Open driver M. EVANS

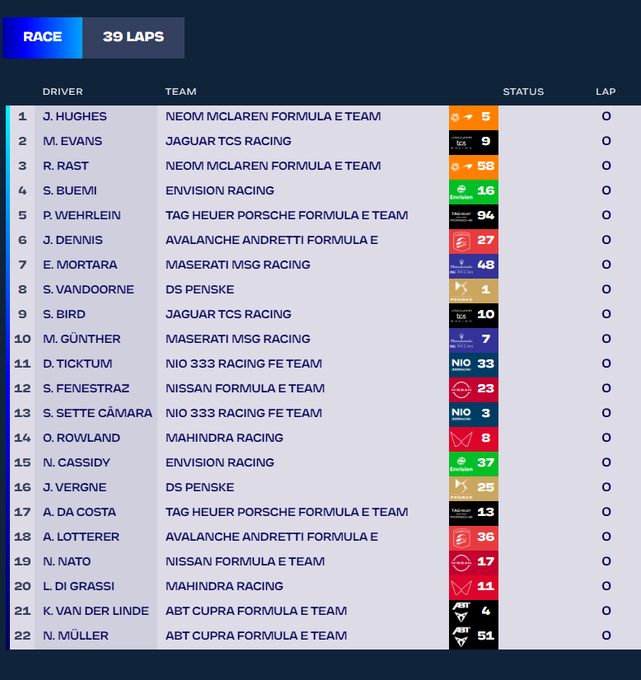tap(72, 141)
